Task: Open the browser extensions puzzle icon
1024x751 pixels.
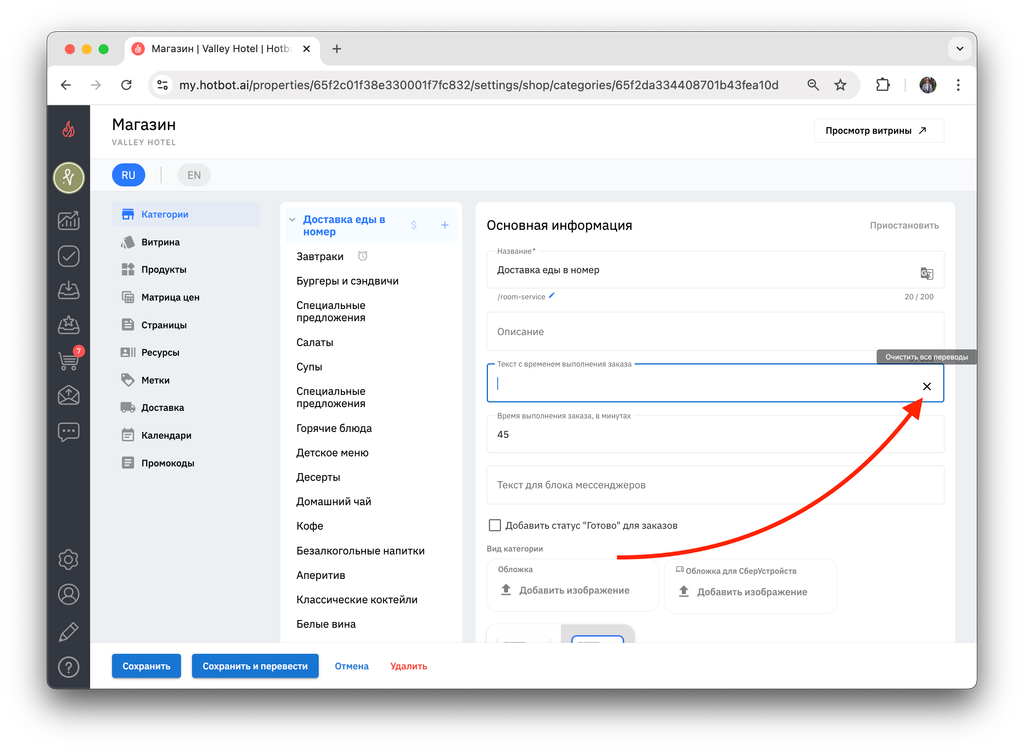Action: tap(883, 85)
